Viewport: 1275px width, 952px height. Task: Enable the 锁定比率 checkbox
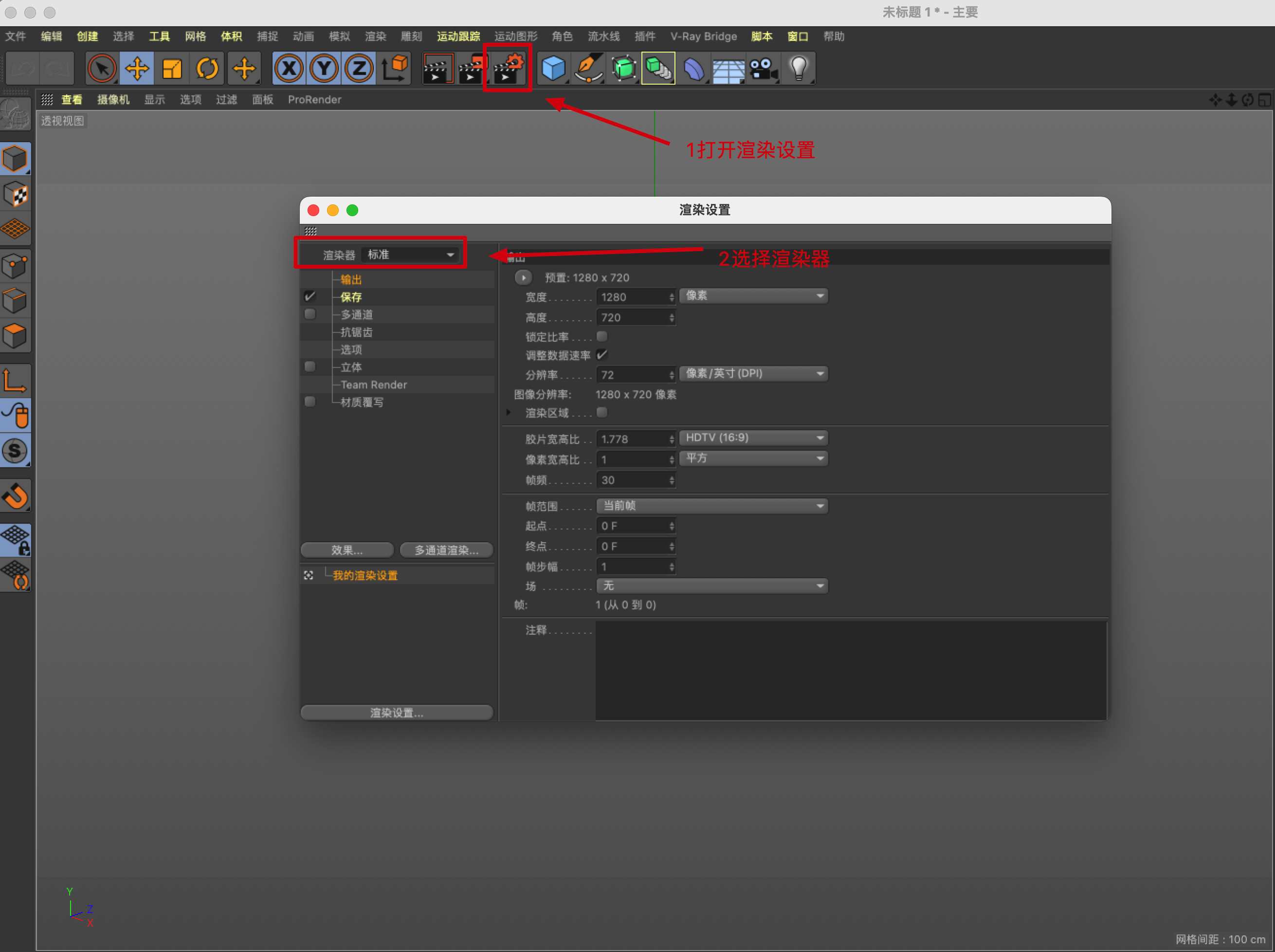(601, 336)
